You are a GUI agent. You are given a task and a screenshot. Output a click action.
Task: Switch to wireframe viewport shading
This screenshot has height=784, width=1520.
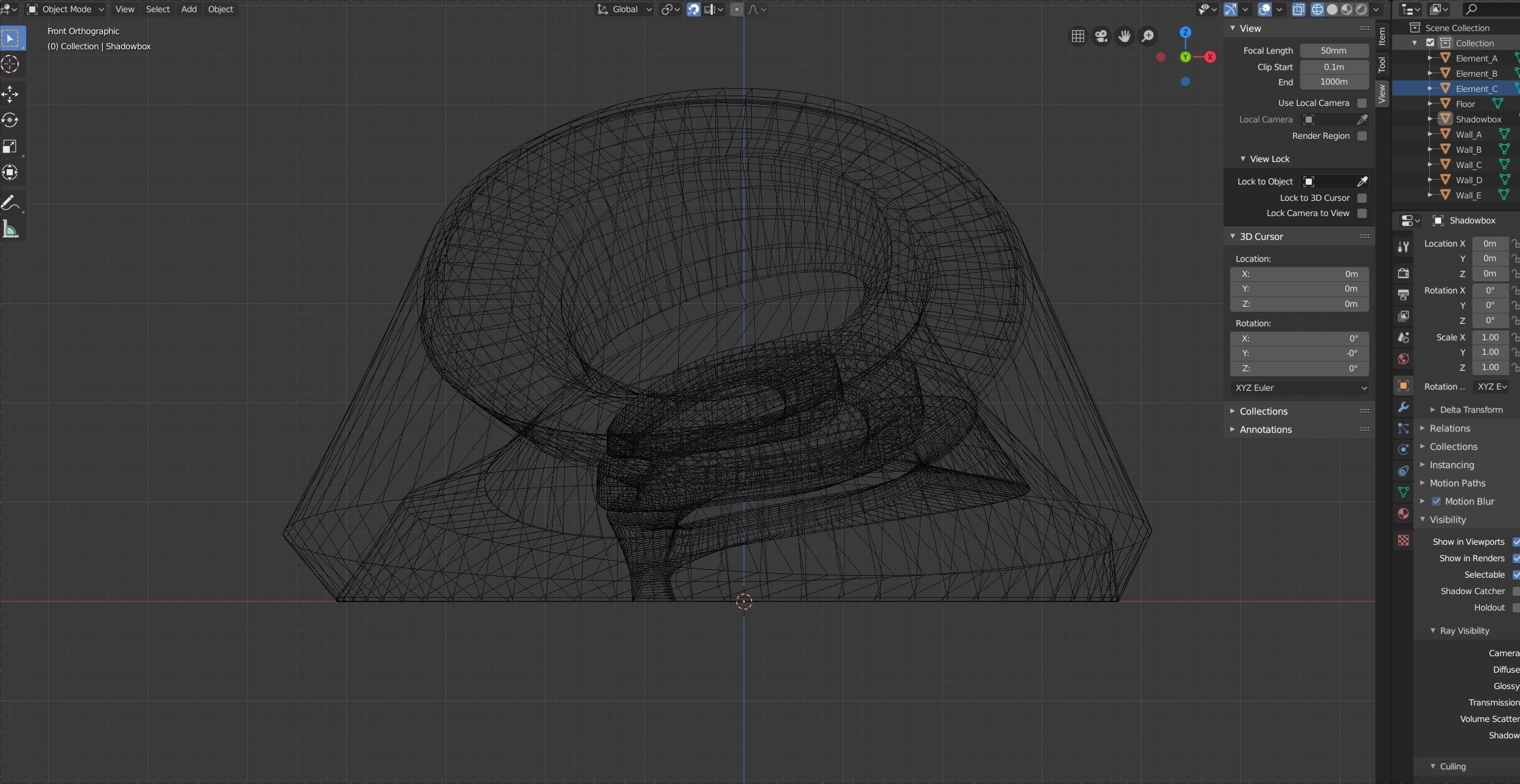click(1317, 9)
